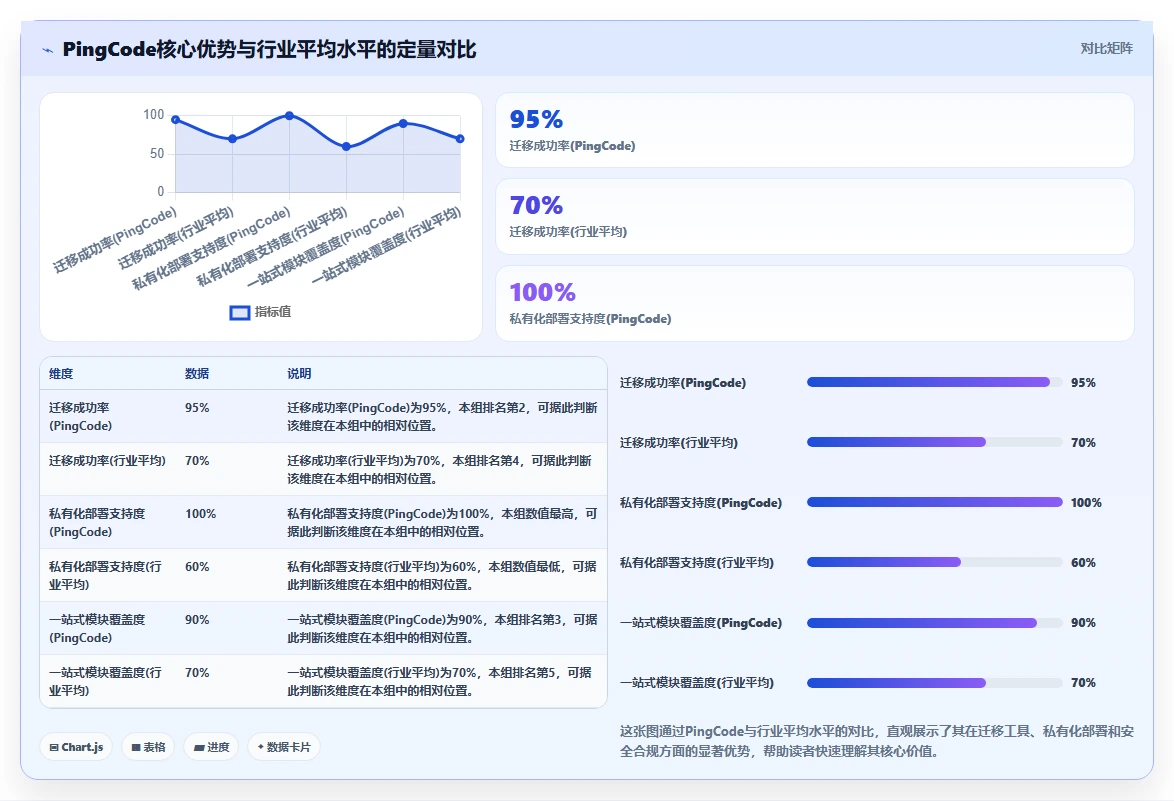Click the 70% 迁移成功率(行业平均) card

[x=815, y=216]
